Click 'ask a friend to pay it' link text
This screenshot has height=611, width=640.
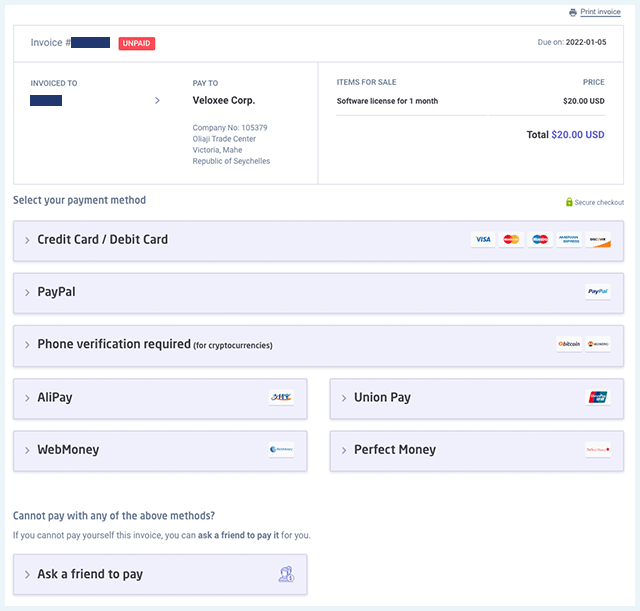pos(238,535)
